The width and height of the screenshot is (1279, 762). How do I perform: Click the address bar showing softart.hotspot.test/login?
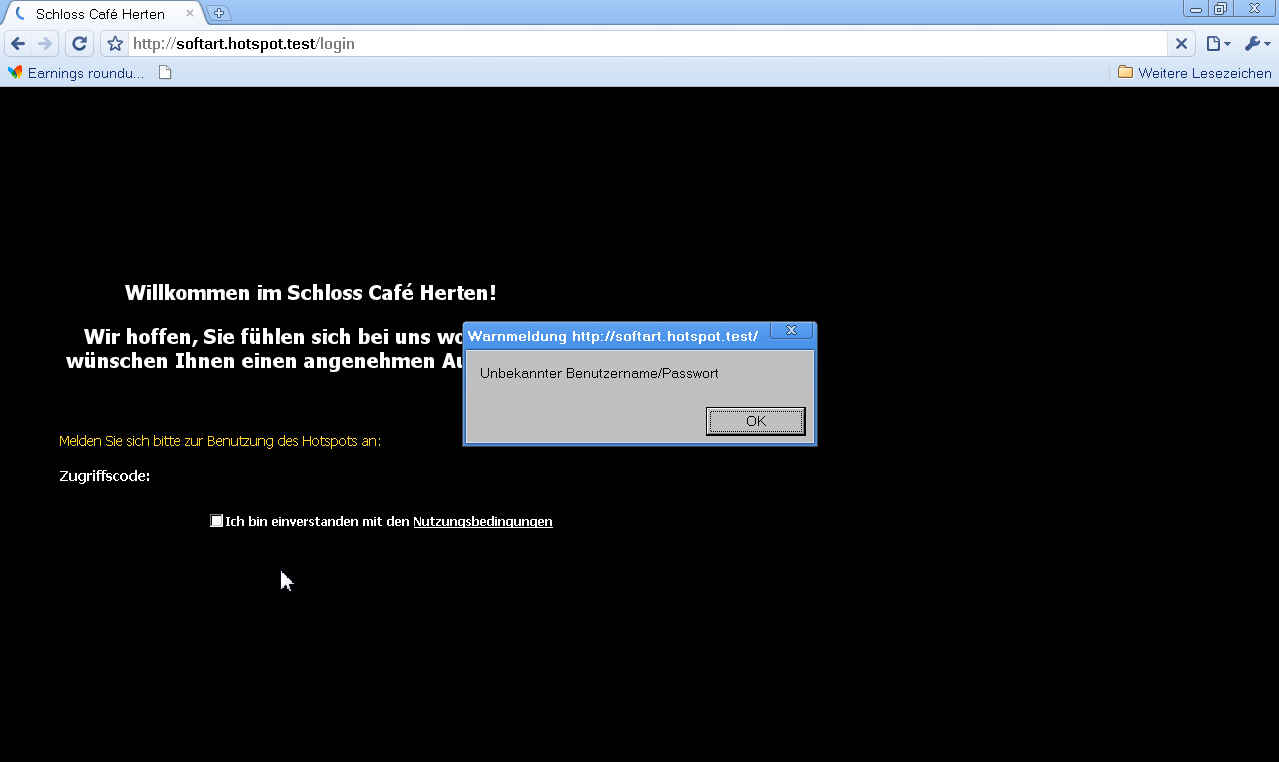[648, 44]
